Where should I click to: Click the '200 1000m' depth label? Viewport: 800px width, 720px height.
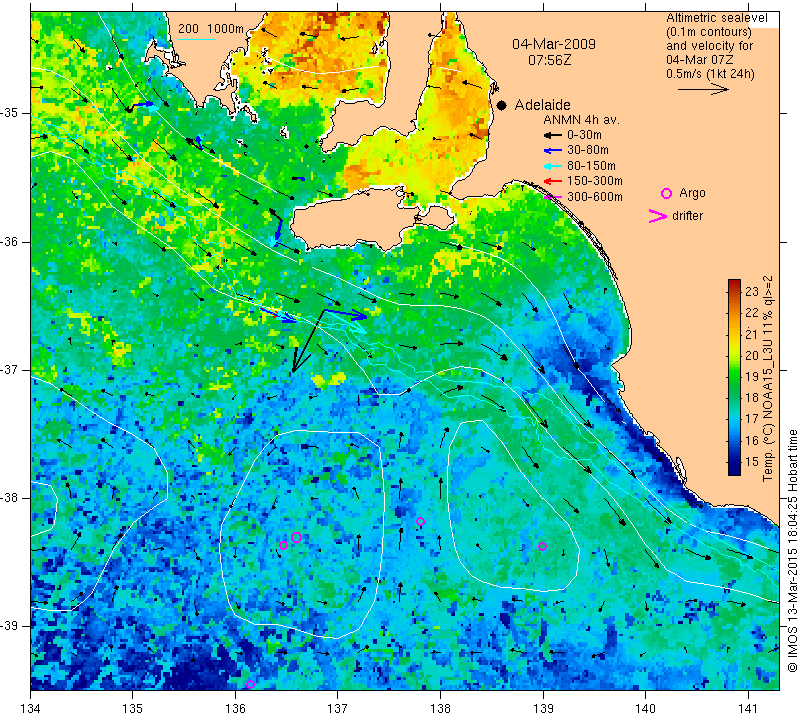tap(211, 29)
